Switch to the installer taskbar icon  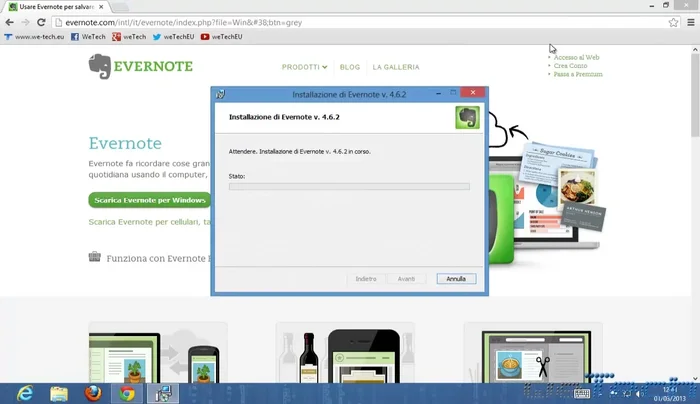click(x=162, y=394)
